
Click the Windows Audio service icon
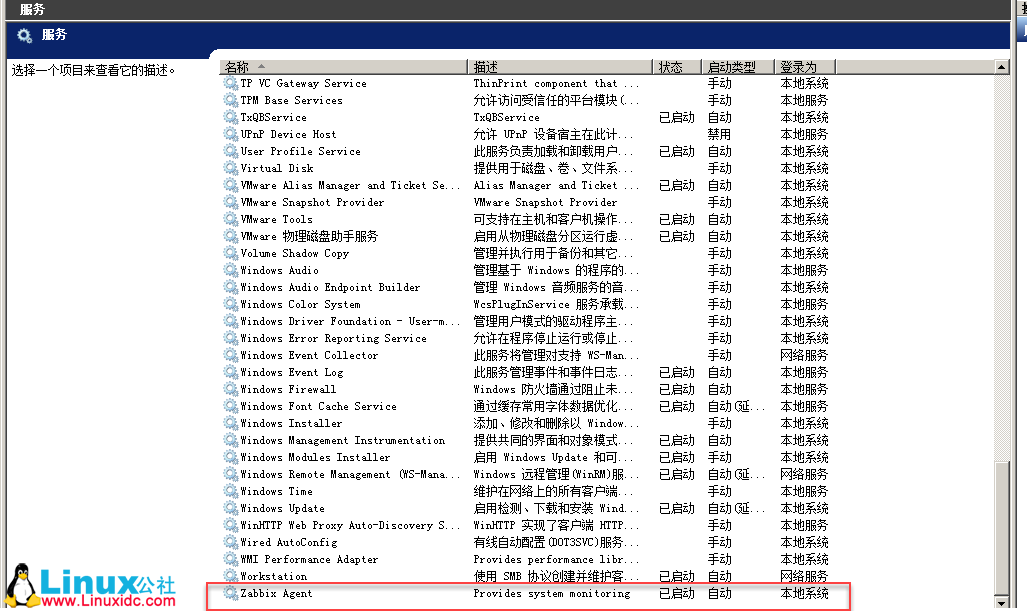pyautogui.click(x=230, y=270)
